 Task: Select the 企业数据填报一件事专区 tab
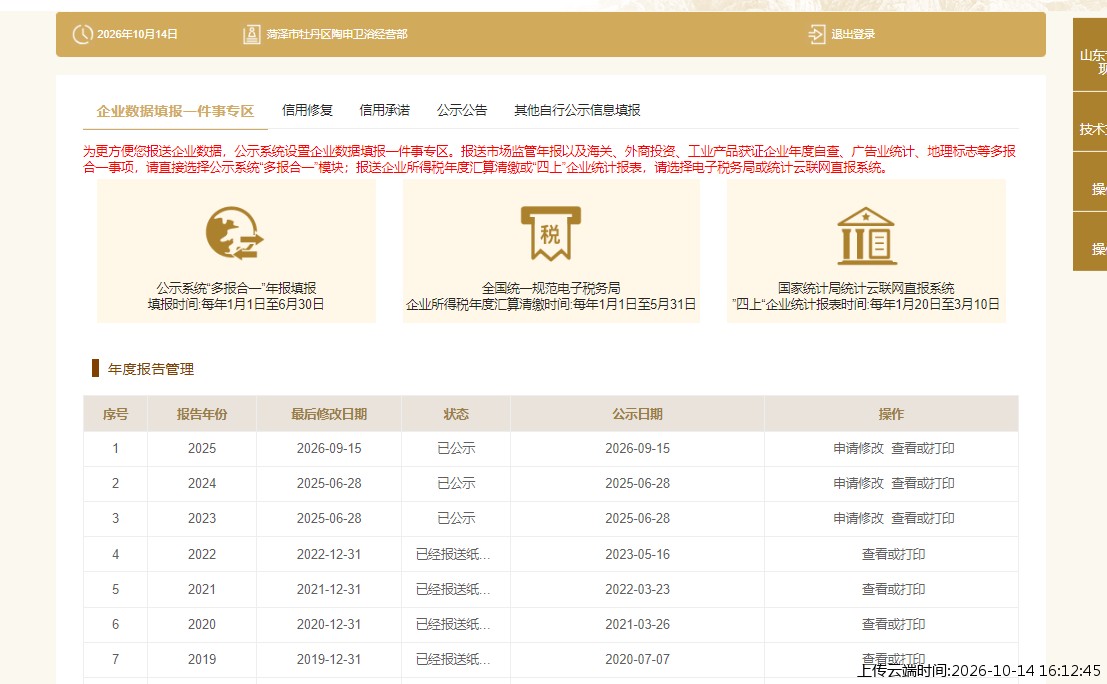pos(175,111)
